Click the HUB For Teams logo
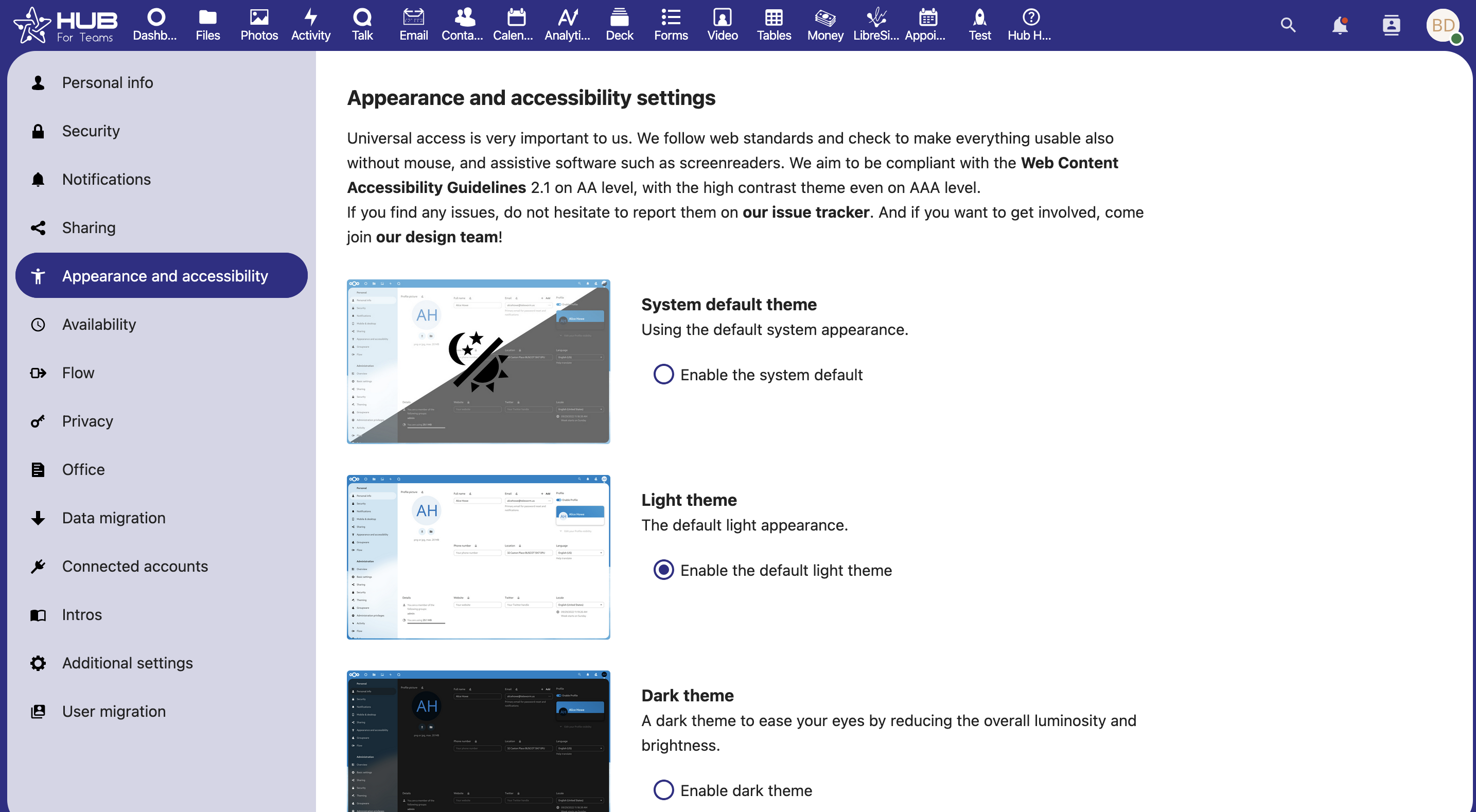This screenshot has width=1476, height=812. click(x=65, y=25)
